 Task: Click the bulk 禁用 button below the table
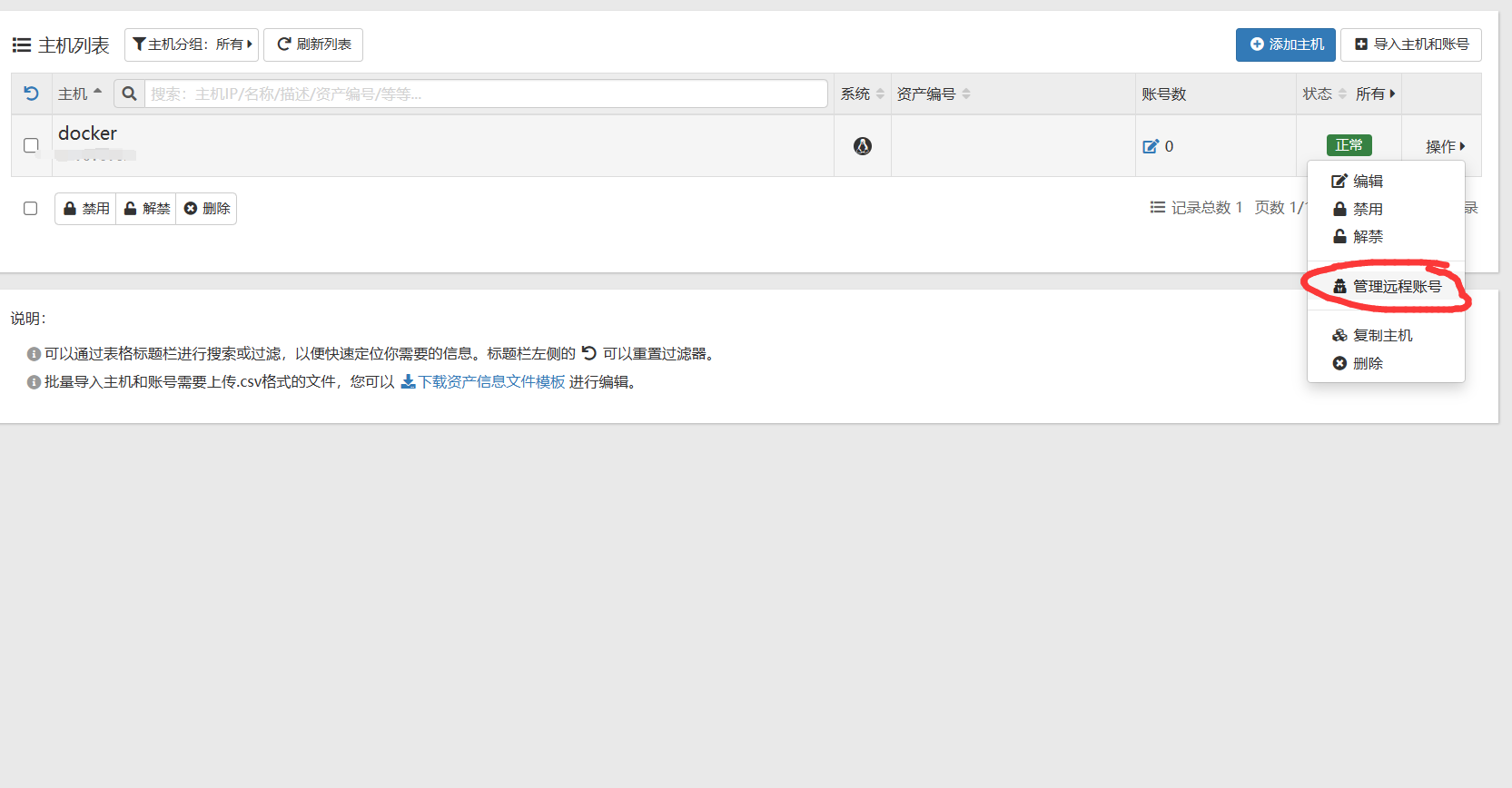tap(85, 209)
